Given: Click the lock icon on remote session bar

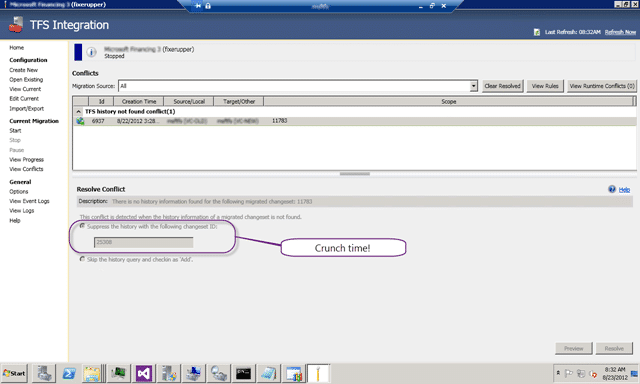Looking at the screenshot, I should tap(208, 6).
